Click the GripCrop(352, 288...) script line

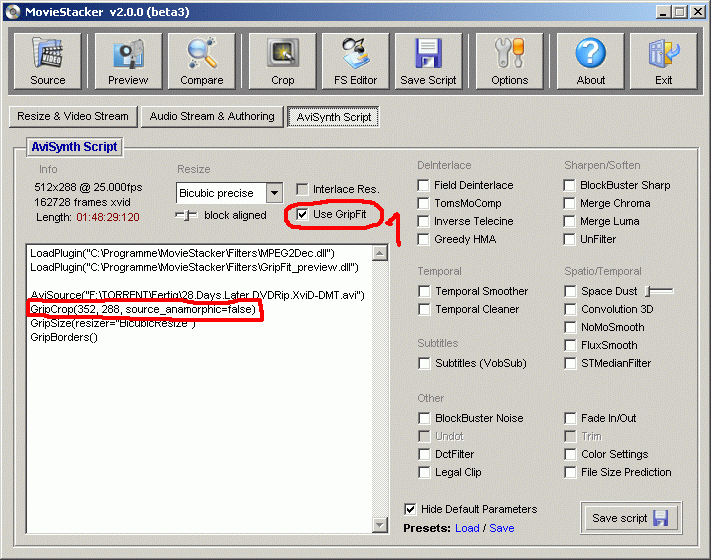(x=143, y=309)
